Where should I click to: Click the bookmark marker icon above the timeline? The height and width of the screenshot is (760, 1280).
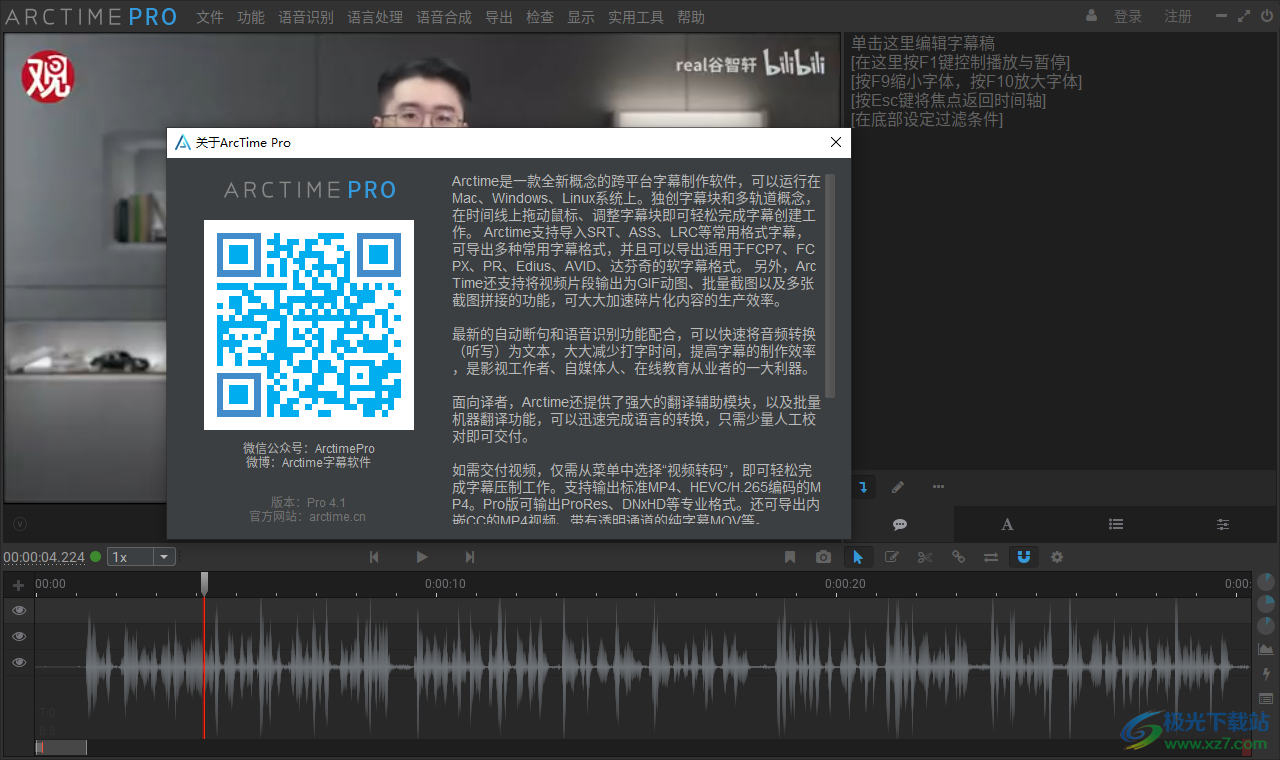pyautogui.click(x=789, y=557)
